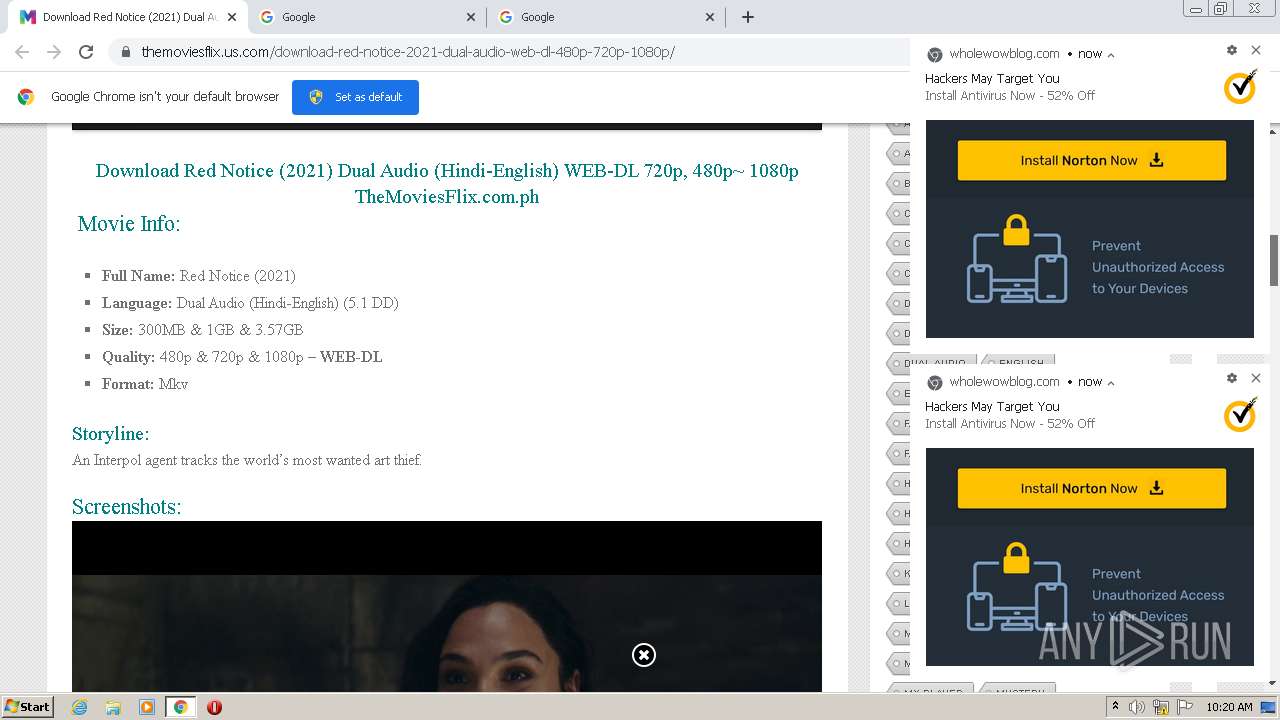
Task: Click the 'Screenshots:' heading
Action: point(126,507)
